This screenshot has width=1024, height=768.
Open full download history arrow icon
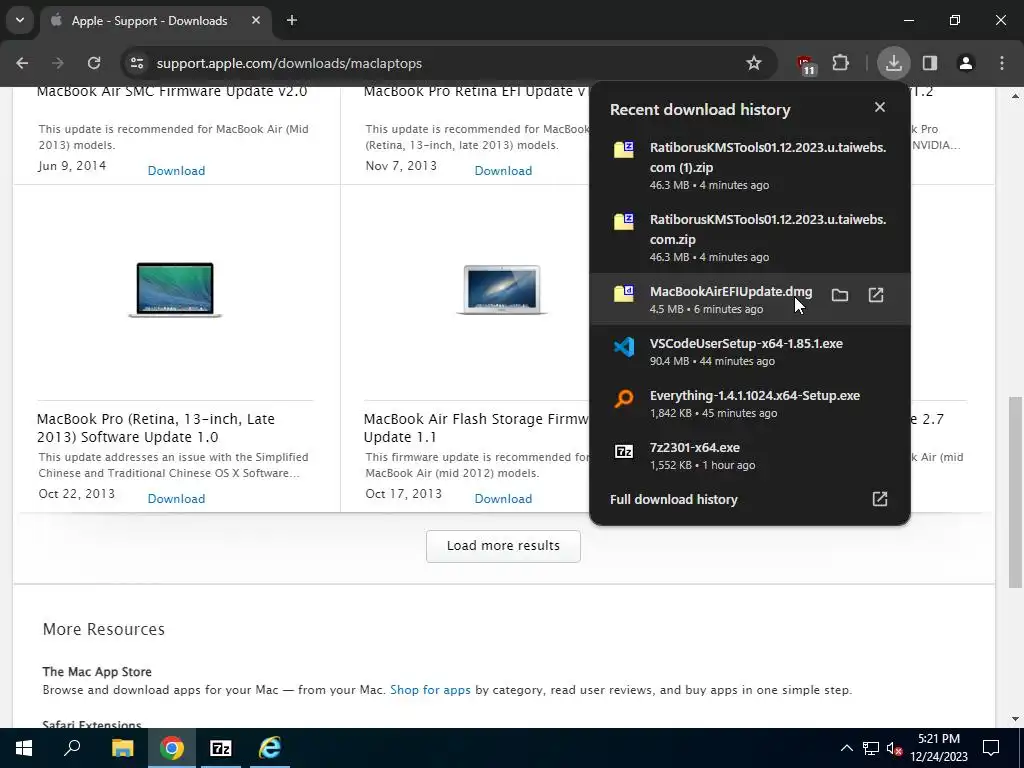tap(880, 499)
